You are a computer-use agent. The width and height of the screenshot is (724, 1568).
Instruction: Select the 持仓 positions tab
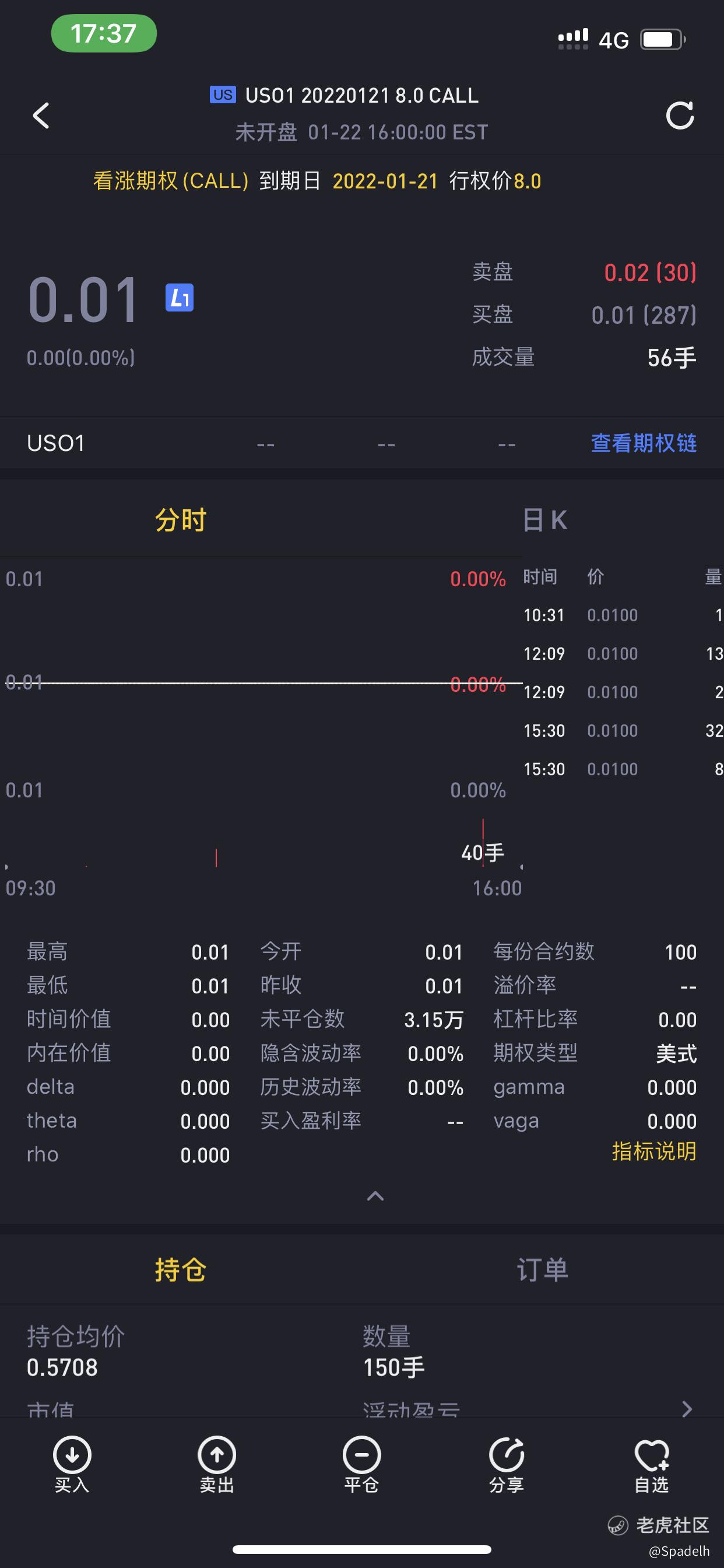181,1270
